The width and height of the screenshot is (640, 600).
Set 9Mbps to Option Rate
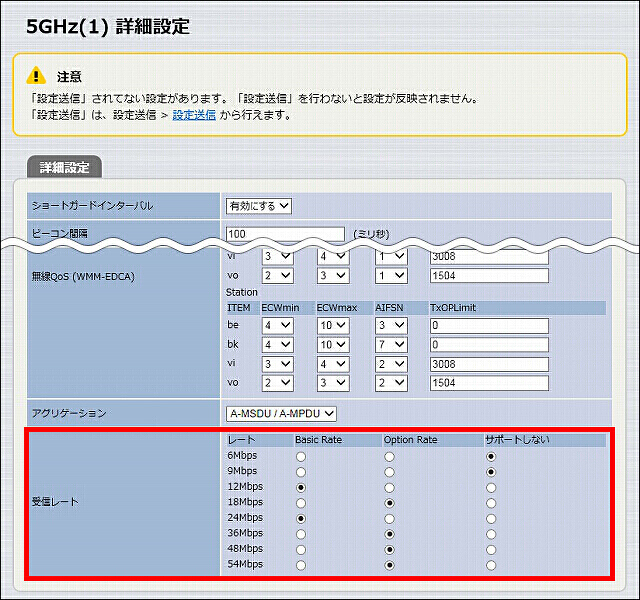[389, 472]
